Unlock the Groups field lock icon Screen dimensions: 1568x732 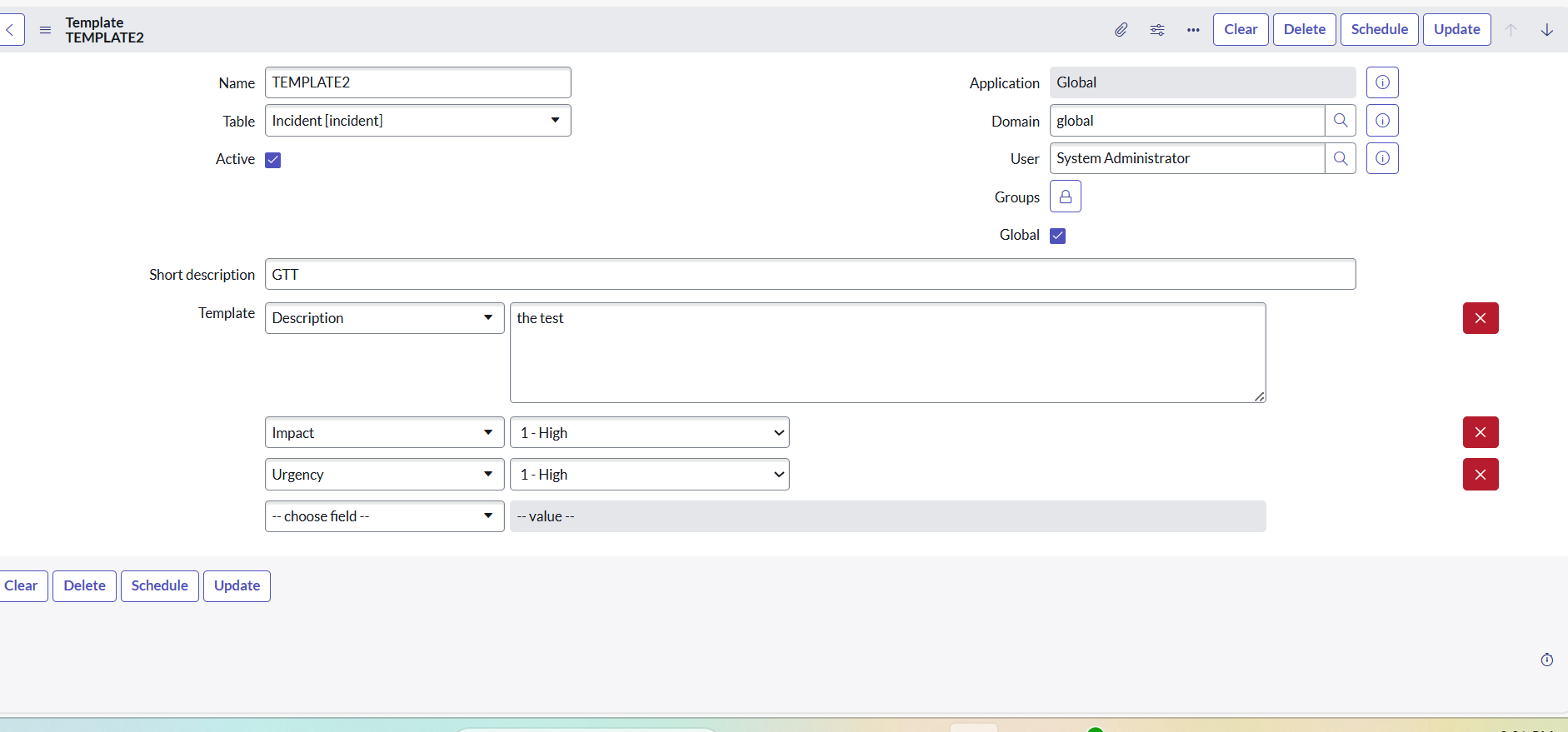(x=1066, y=197)
